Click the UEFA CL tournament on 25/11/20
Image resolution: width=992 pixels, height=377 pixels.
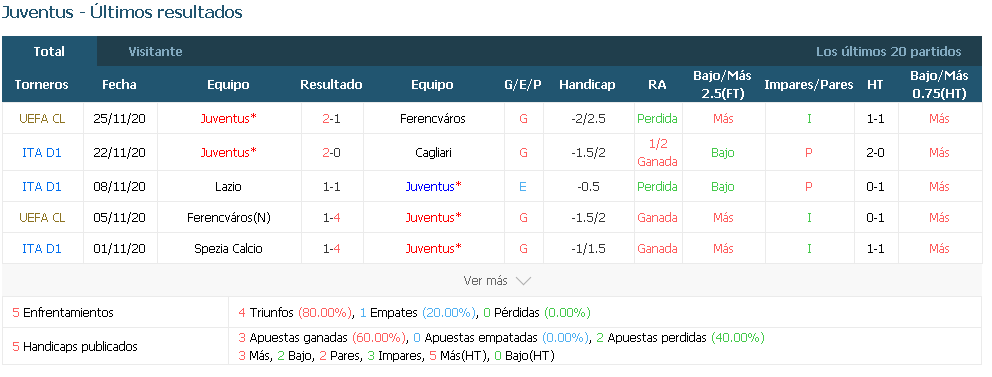[x=42, y=118]
